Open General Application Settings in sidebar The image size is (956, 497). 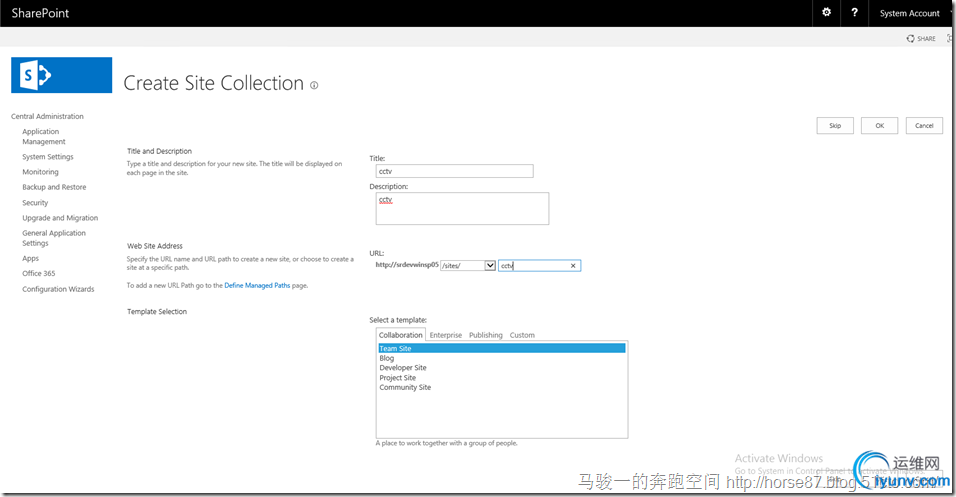click(x=54, y=238)
